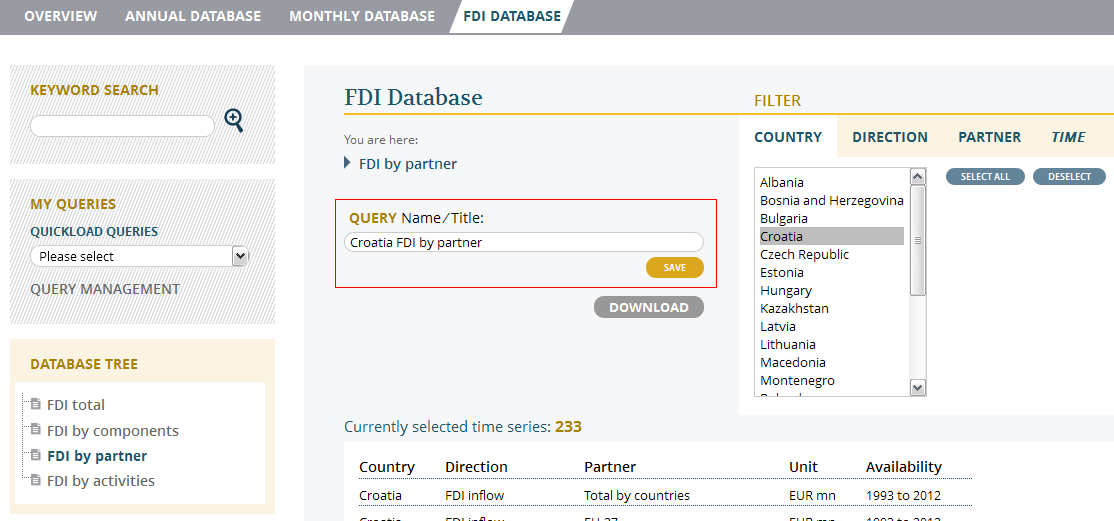Go to the Overview tab
This screenshot has width=1114, height=521.
(61, 16)
